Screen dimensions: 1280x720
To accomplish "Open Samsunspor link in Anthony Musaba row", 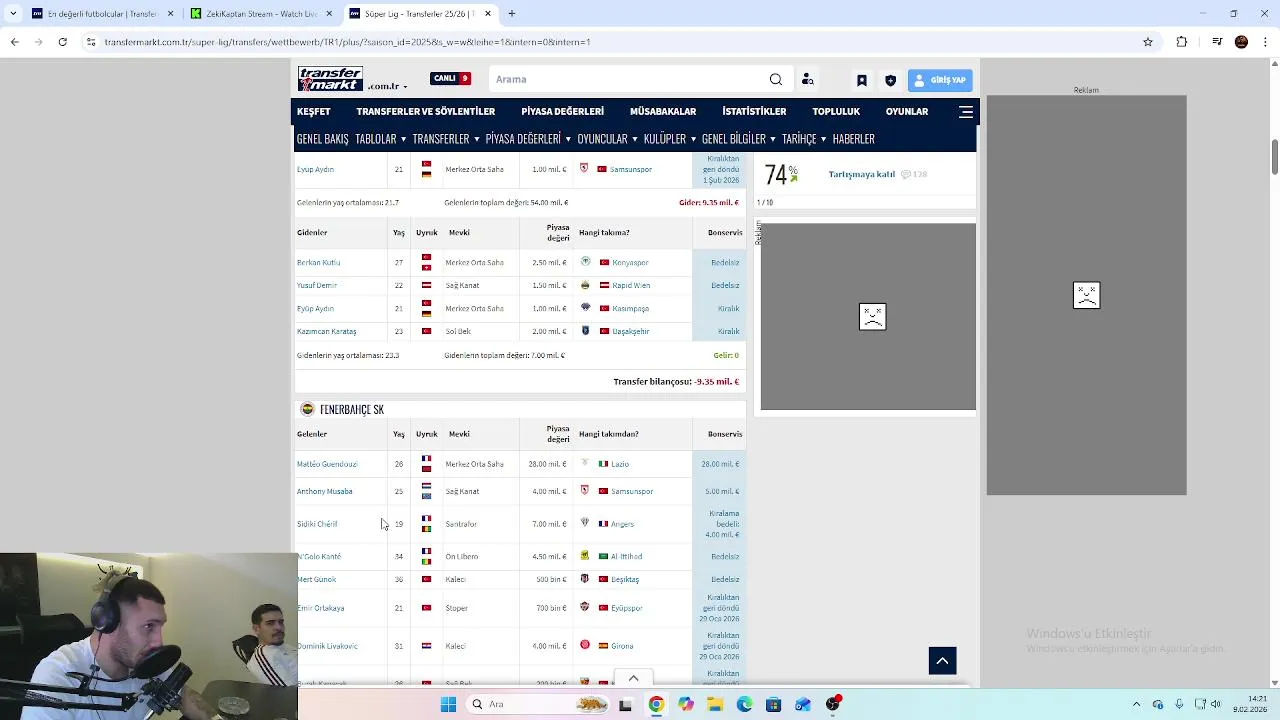I will pos(632,491).
